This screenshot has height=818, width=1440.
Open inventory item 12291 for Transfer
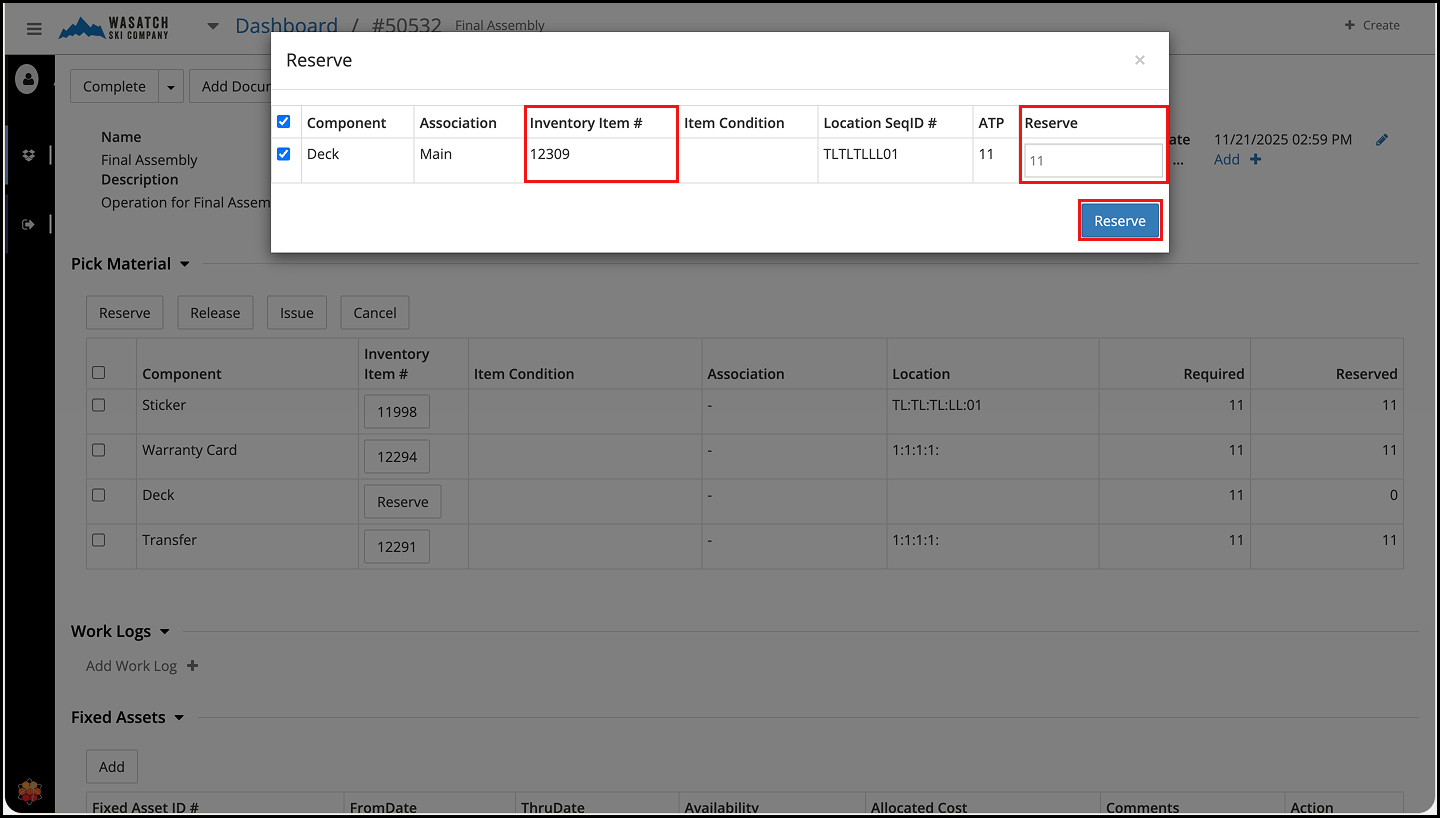pyautogui.click(x=396, y=547)
